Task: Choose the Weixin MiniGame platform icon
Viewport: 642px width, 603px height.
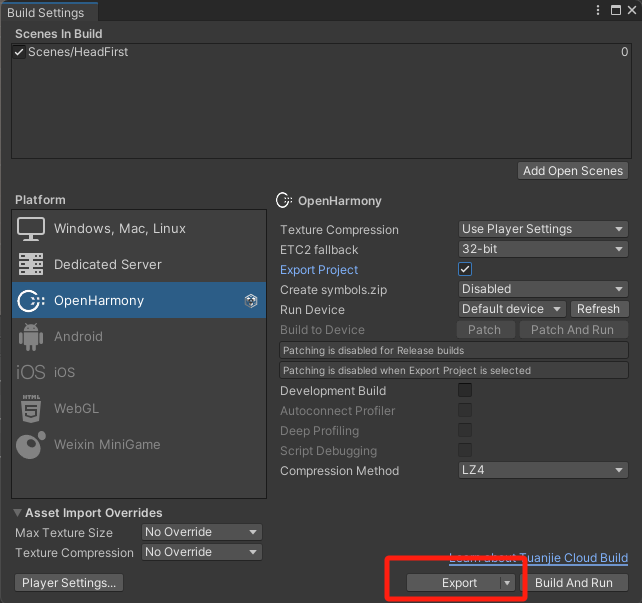Action: (x=31, y=445)
